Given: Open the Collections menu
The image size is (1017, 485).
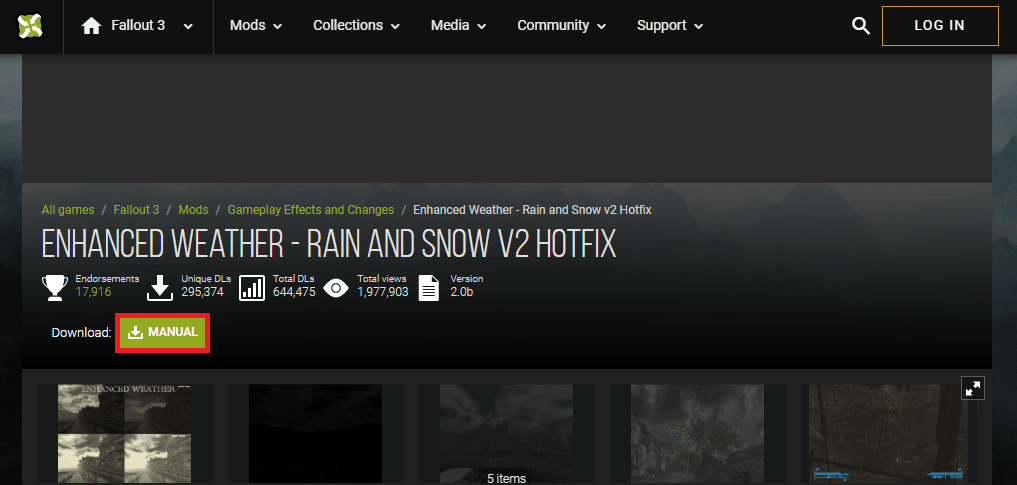Looking at the screenshot, I should tap(357, 25).
